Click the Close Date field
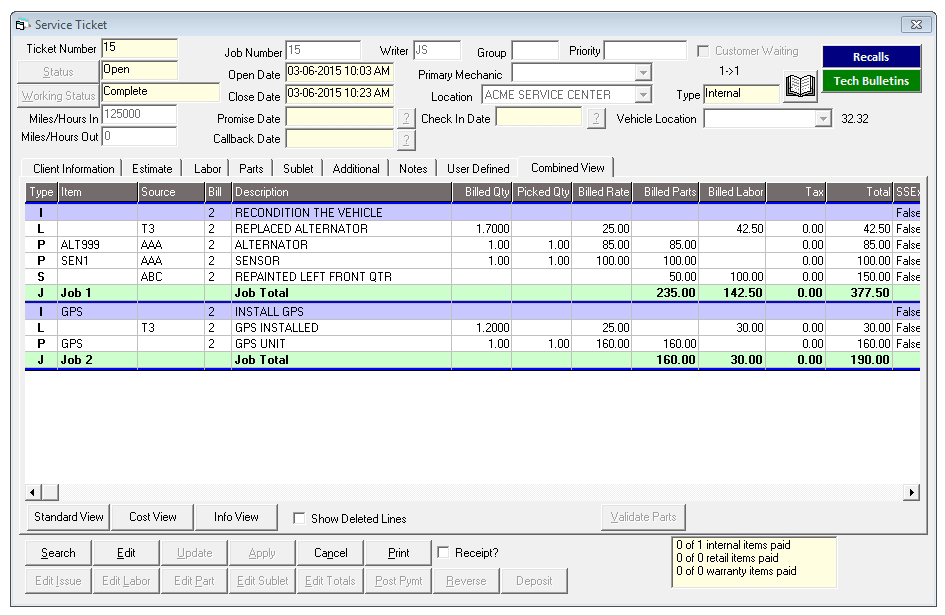 pos(339,93)
